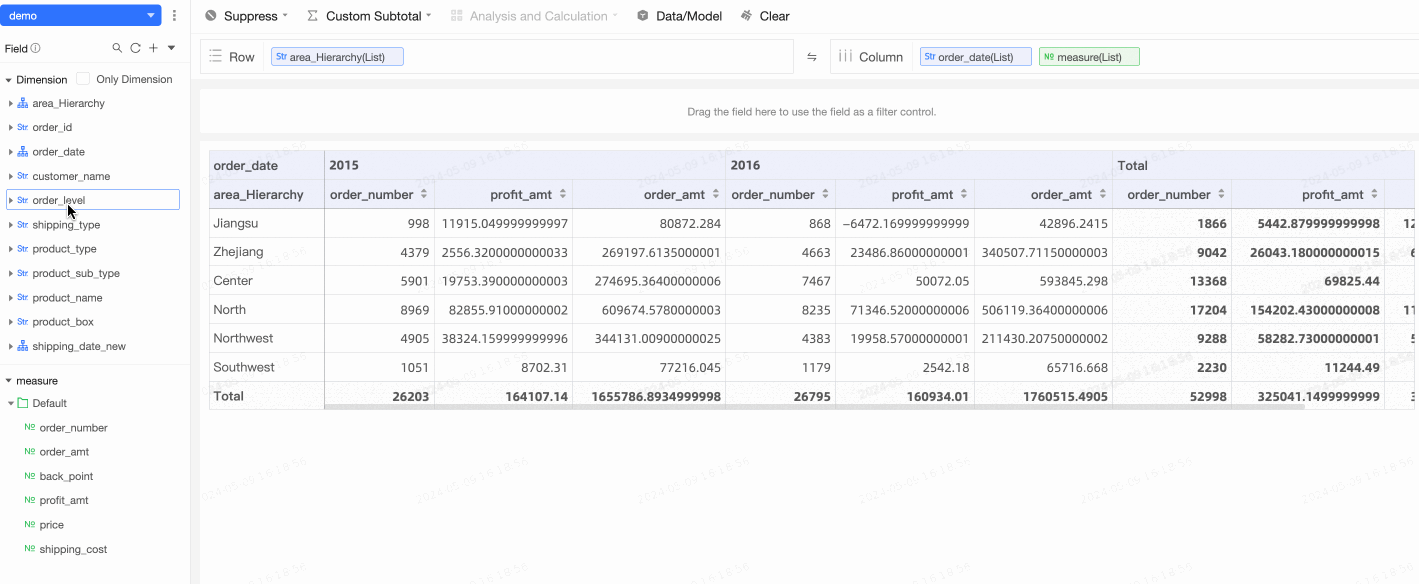Enable the Only Dimension checkbox

pyautogui.click(x=83, y=79)
